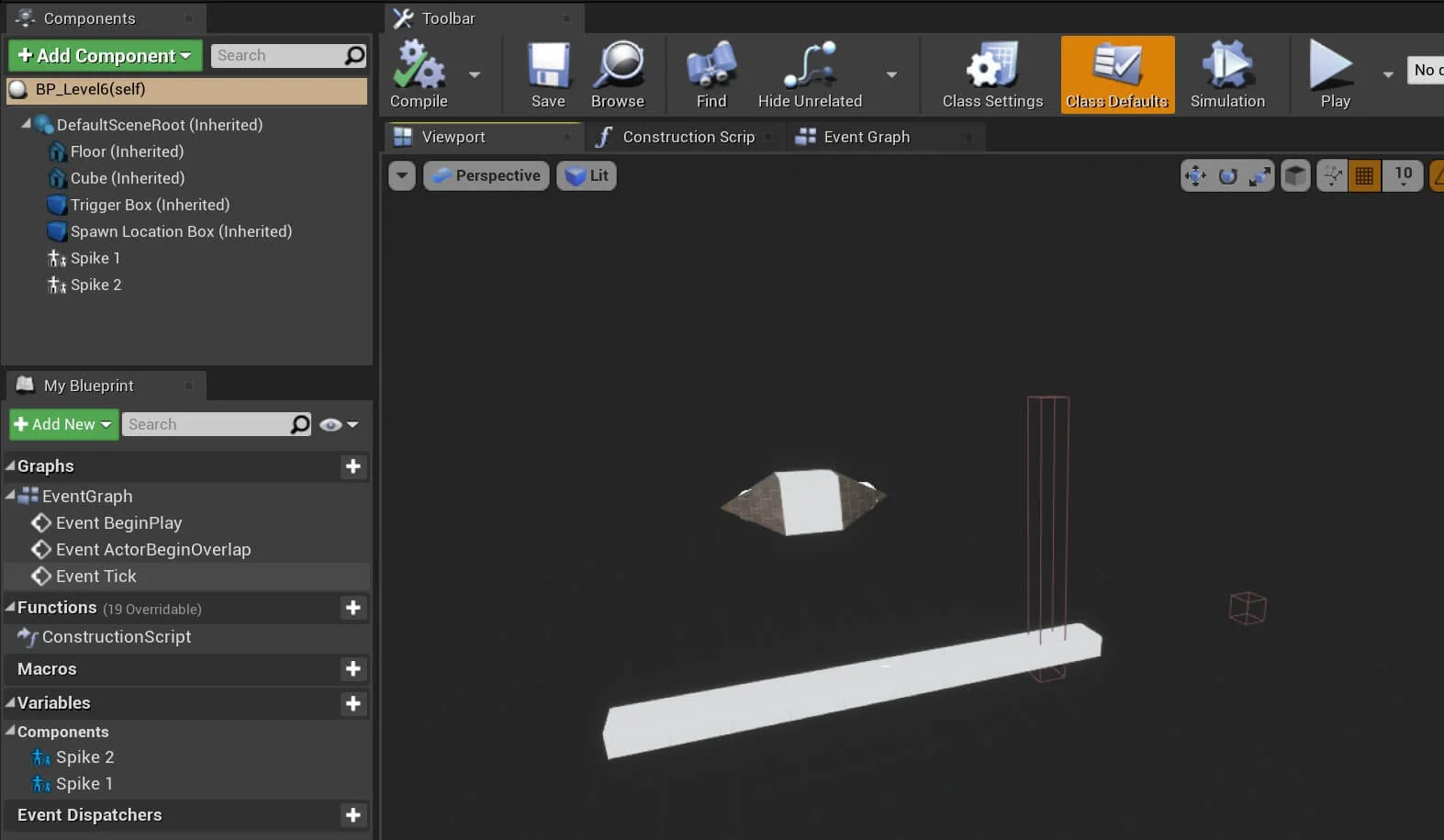Switch to the Construction Script tab
The image size is (1444, 840).
click(688, 137)
